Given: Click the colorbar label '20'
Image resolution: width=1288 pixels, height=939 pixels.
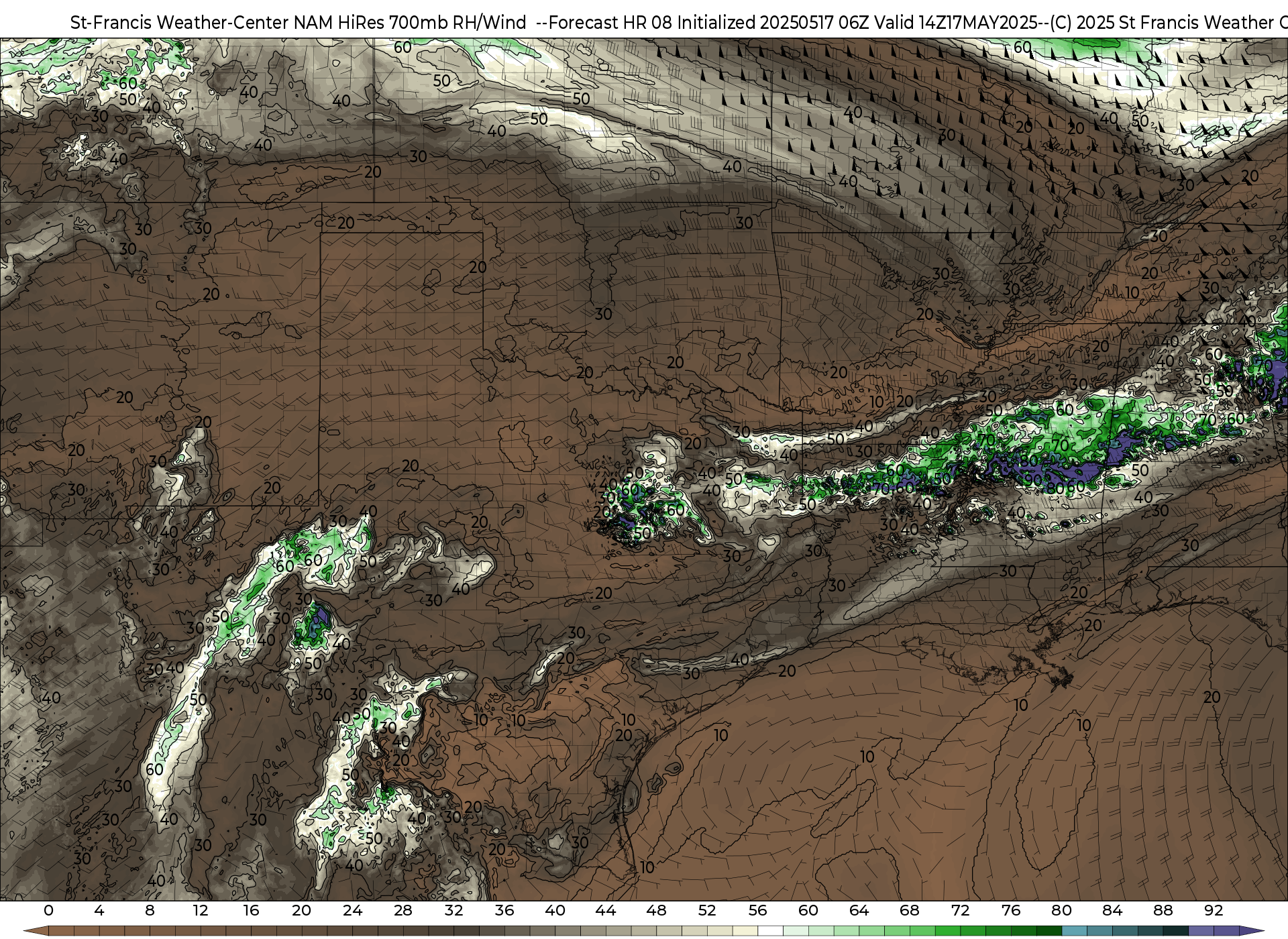Looking at the screenshot, I should (301, 911).
